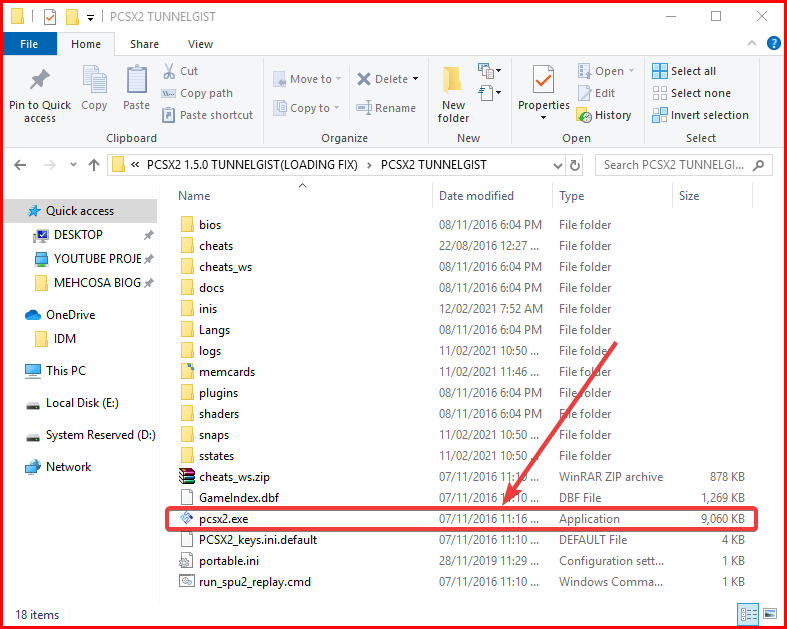The image size is (787, 629).
Task: Click Properties icon in title bar toolbar
Action: coord(50,17)
